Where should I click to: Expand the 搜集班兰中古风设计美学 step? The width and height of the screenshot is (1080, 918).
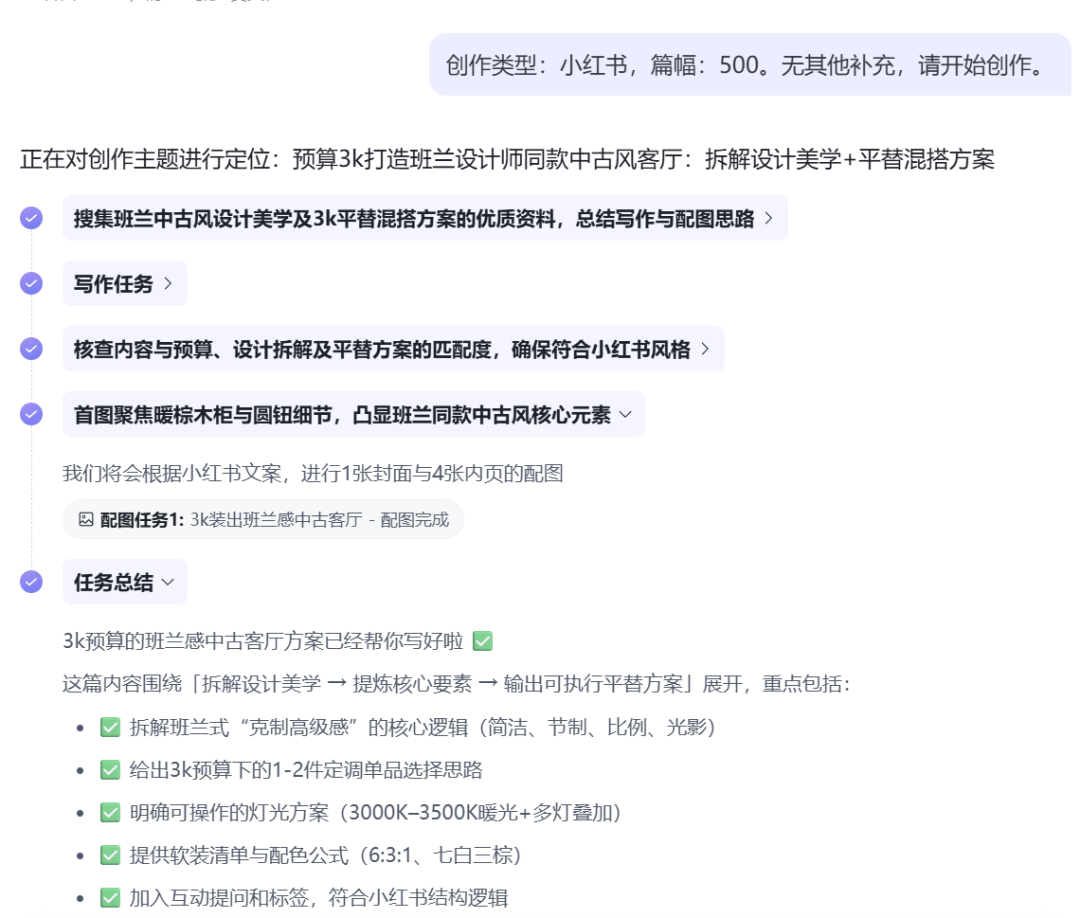[x=425, y=218]
